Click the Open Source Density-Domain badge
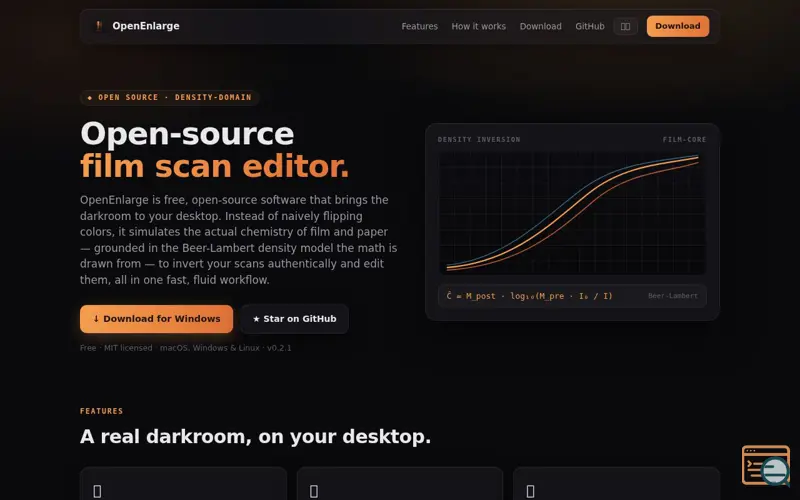 [169, 97]
